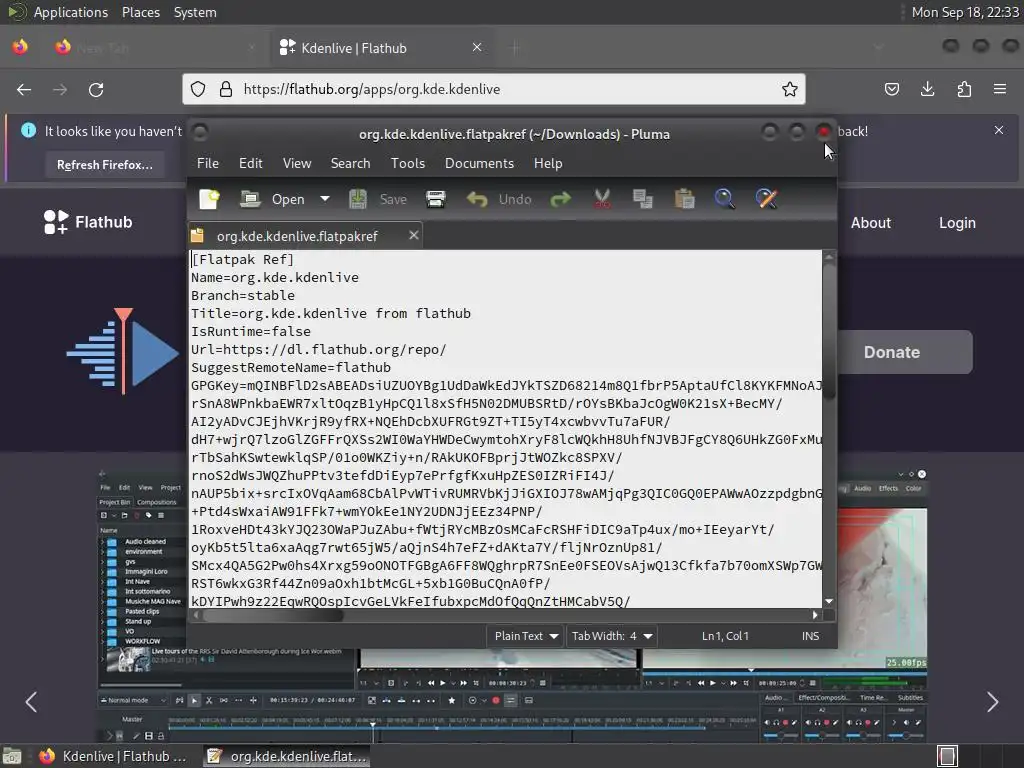This screenshot has height=768, width=1024.
Task: Open the Firefox hamburger menu
Action: point(1000,89)
